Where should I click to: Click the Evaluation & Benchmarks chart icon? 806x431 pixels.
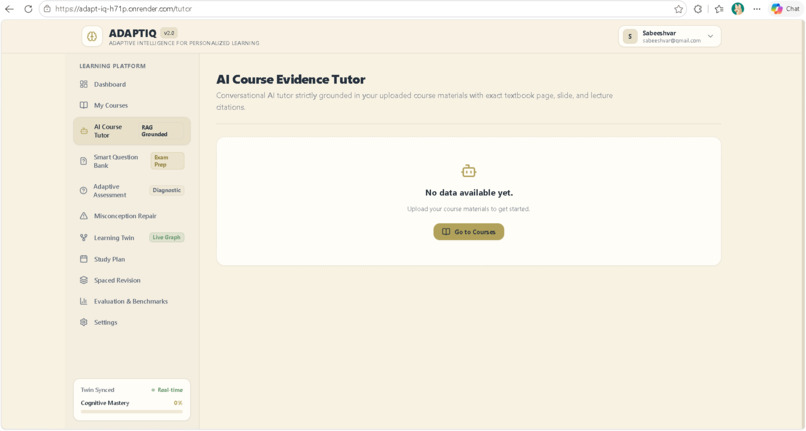[84, 301]
